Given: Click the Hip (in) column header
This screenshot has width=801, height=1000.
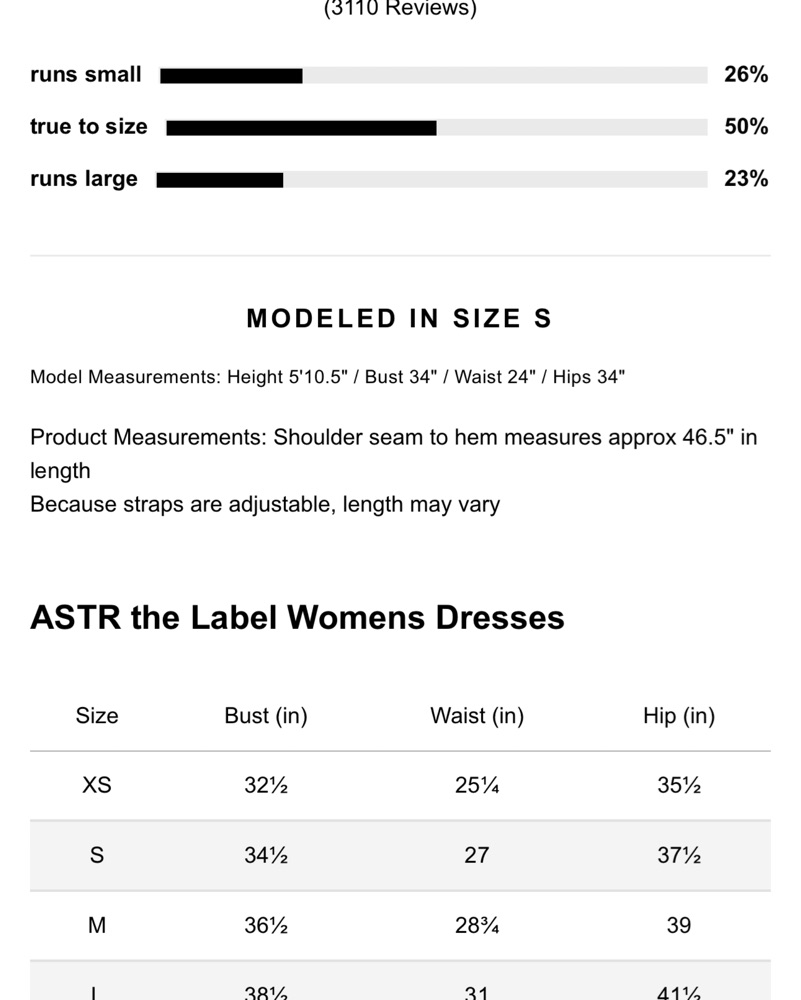Looking at the screenshot, I should coord(679,716).
